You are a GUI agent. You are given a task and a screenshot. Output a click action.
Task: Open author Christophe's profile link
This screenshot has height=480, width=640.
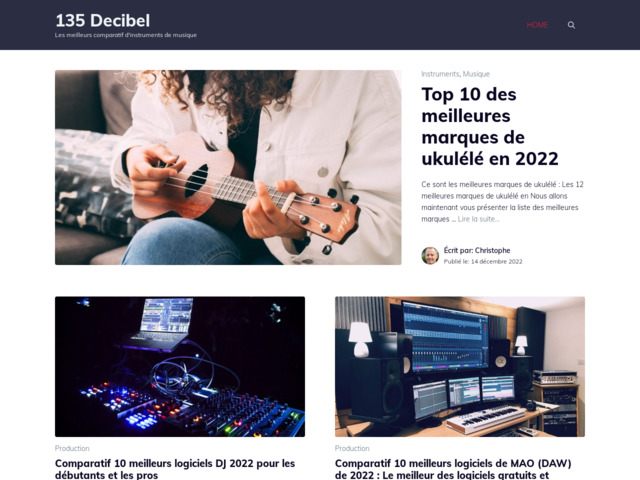pyautogui.click(x=493, y=250)
